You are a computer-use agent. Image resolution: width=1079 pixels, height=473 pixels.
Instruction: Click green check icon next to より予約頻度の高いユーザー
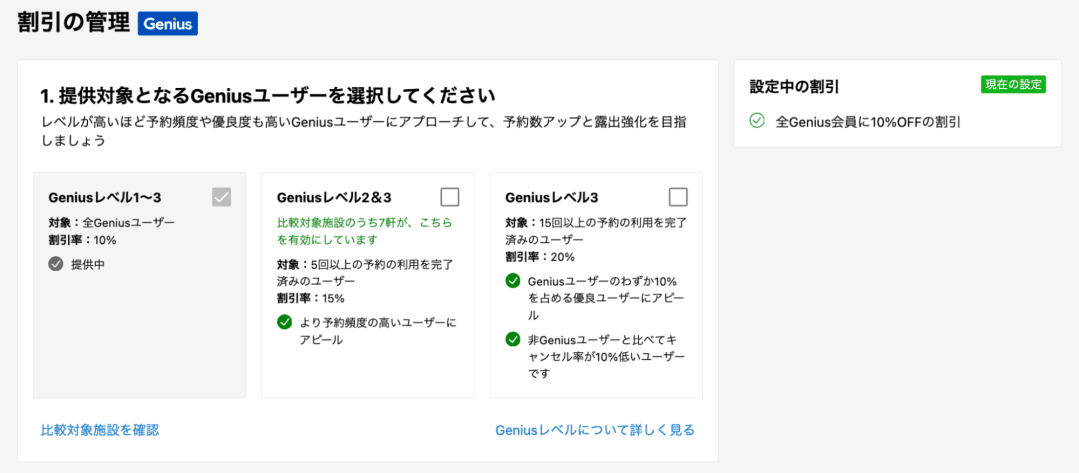(x=285, y=322)
